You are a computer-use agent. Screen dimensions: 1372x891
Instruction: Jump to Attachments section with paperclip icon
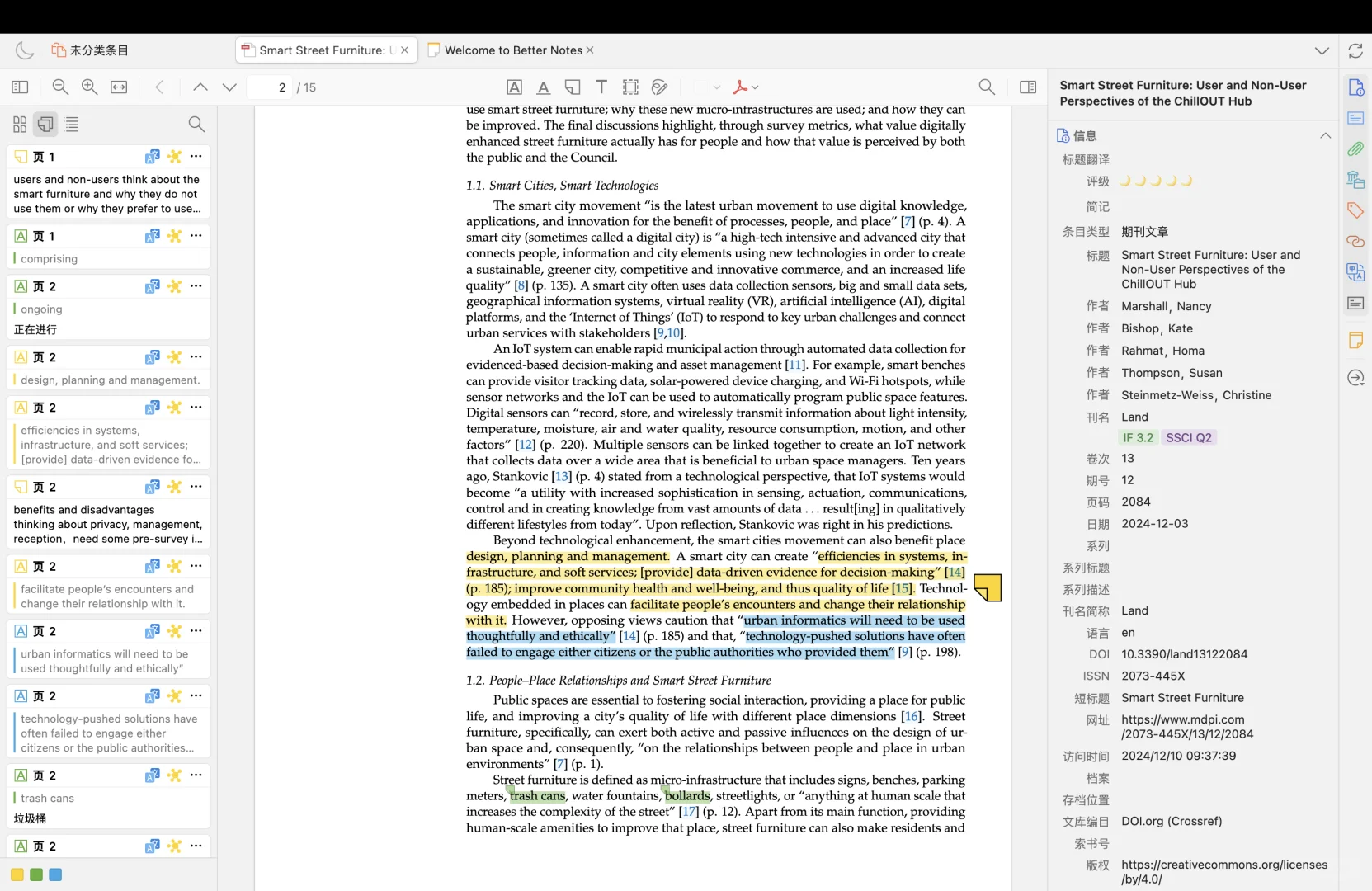pyautogui.click(x=1355, y=149)
